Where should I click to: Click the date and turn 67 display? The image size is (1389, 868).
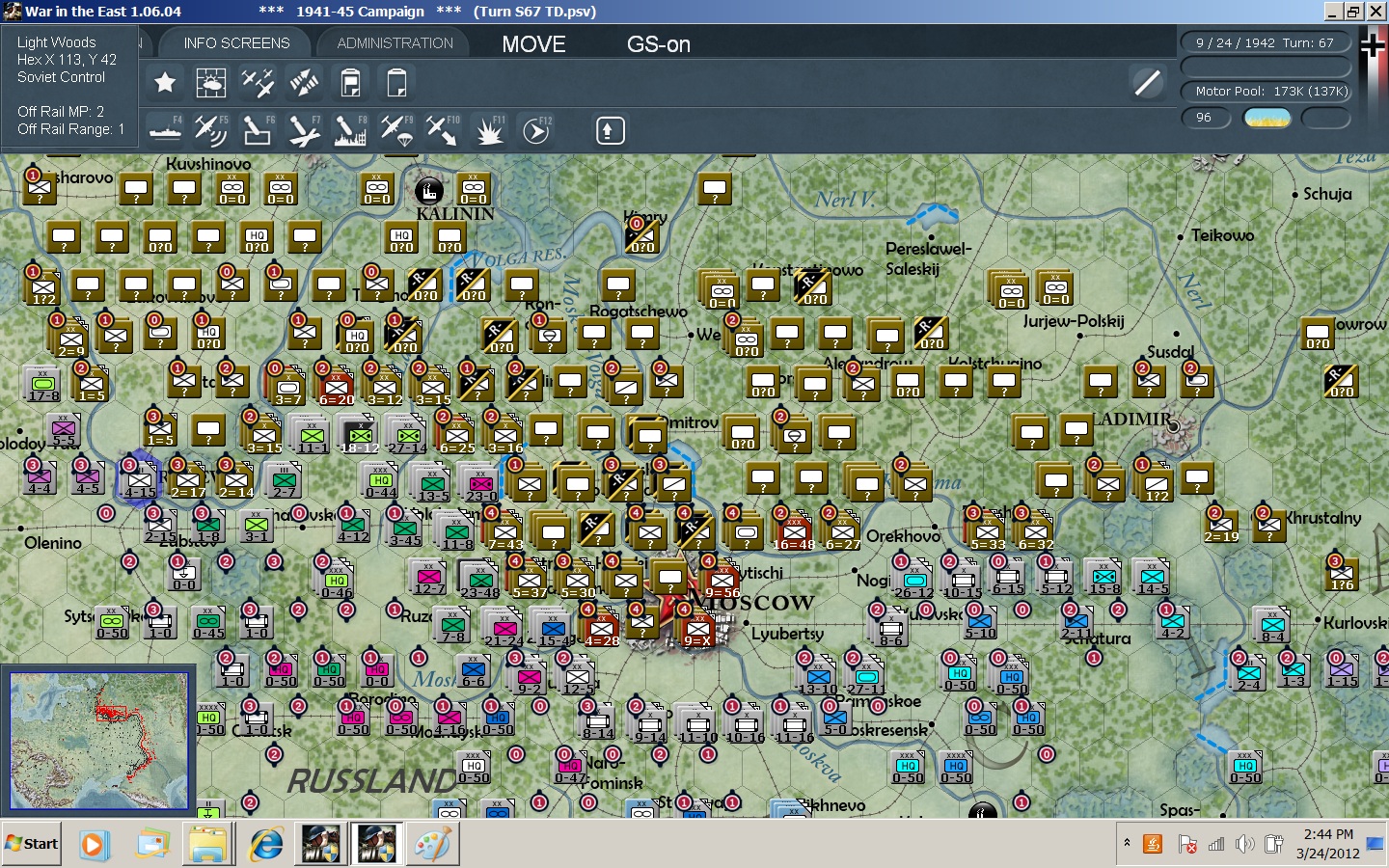pos(1265,42)
